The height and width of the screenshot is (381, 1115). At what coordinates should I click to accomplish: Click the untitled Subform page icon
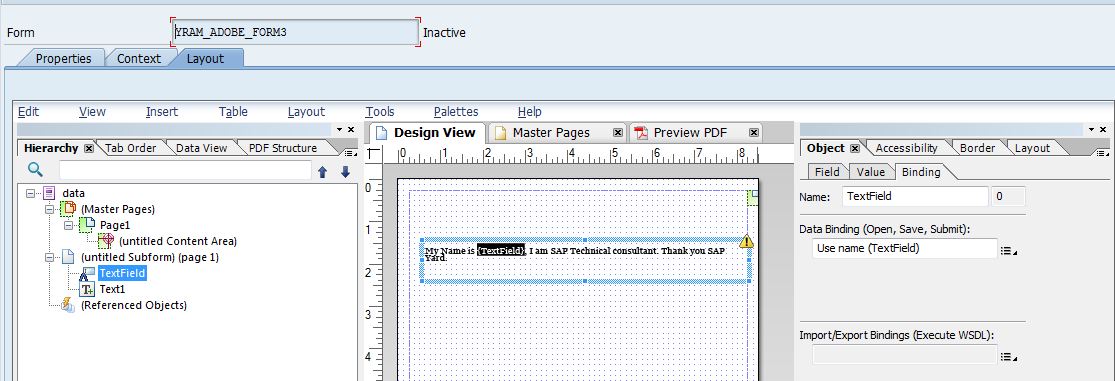69,257
